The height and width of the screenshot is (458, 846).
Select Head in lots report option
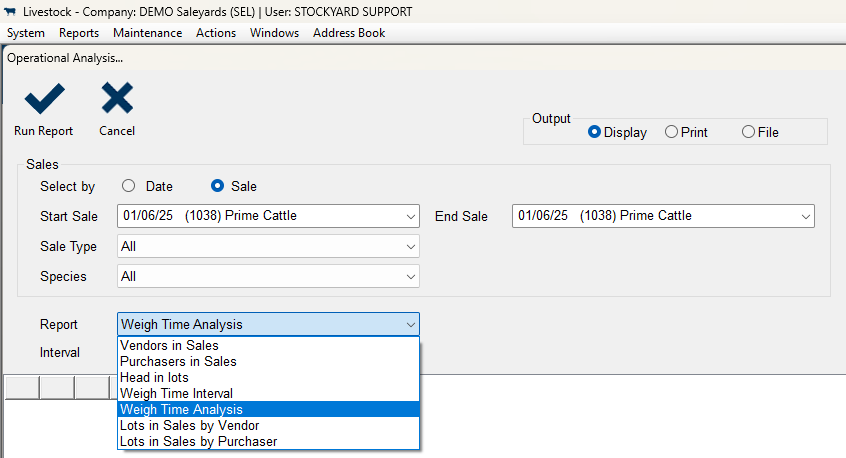[x=268, y=377]
